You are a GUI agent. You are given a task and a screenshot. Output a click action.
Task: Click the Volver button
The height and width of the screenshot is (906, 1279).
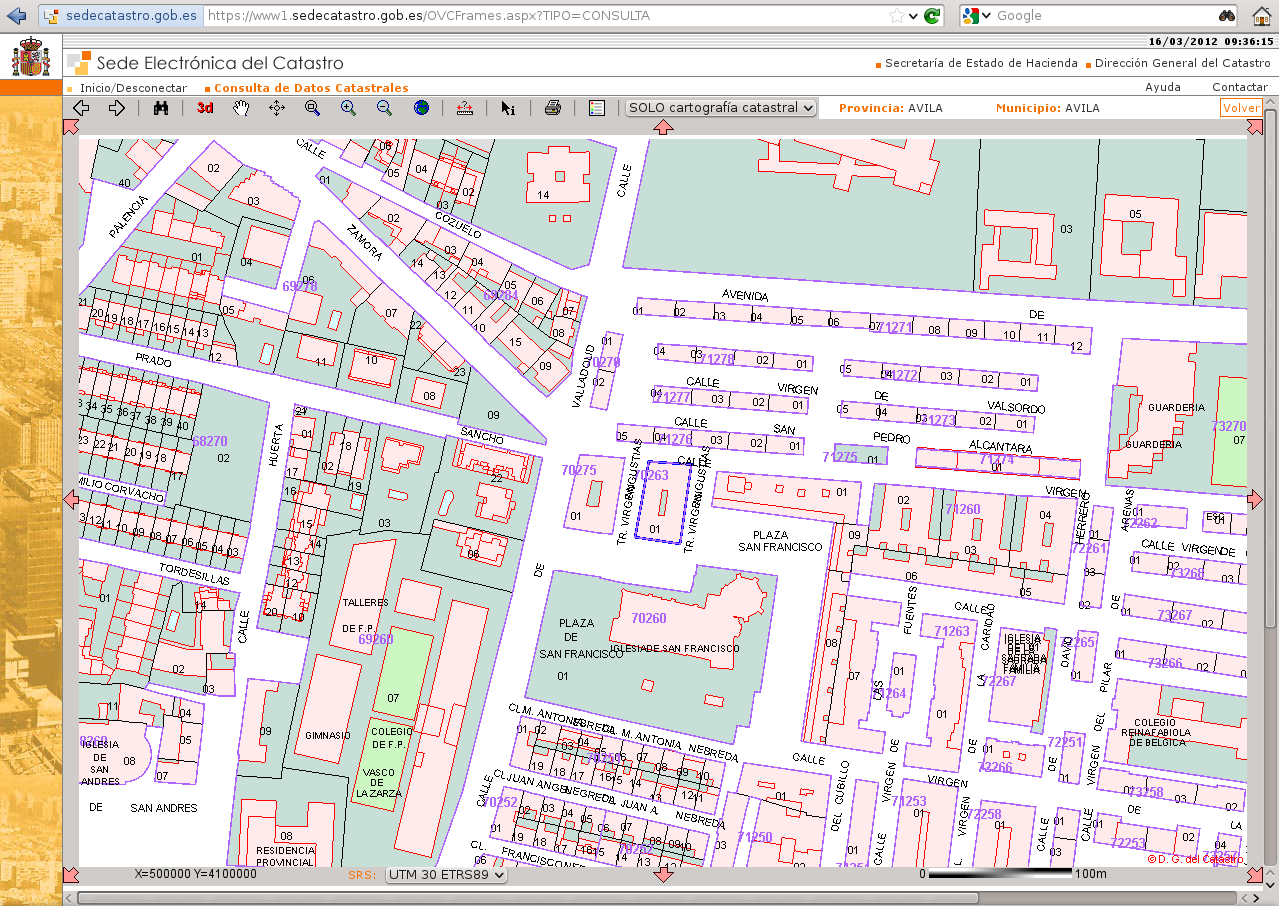click(1240, 108)
